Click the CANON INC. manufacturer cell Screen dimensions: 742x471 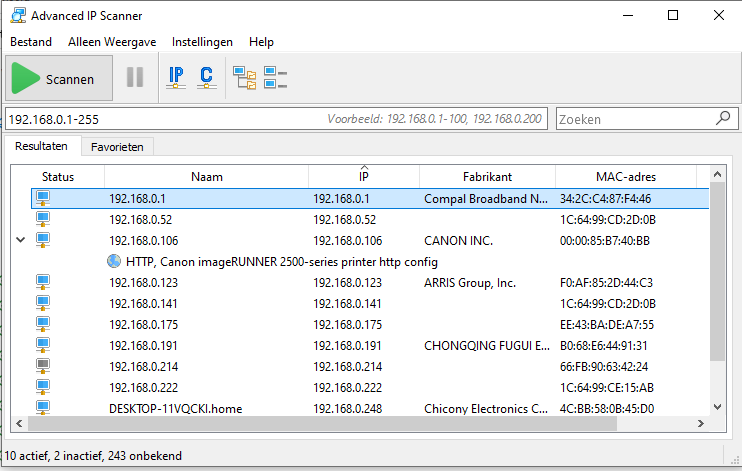(458, 240)
